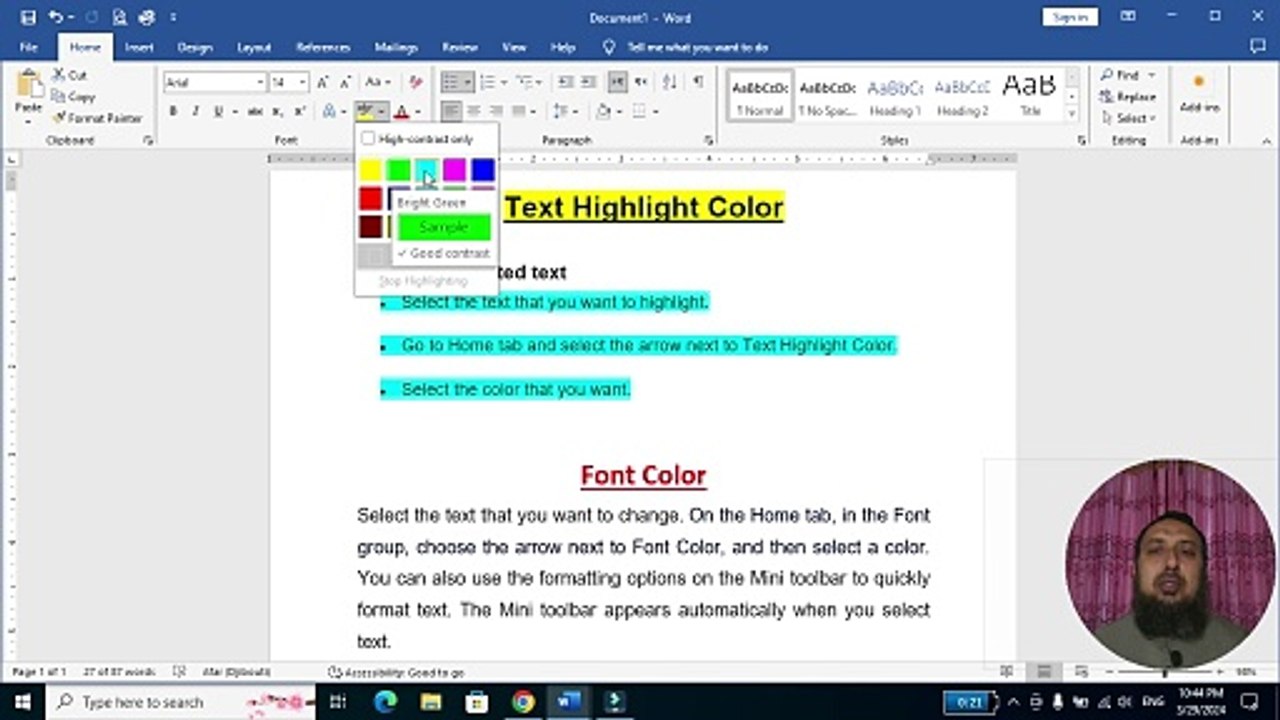1280x720 pixels.
Task: Switch to the Design tab
Action: tap(195, 47)
